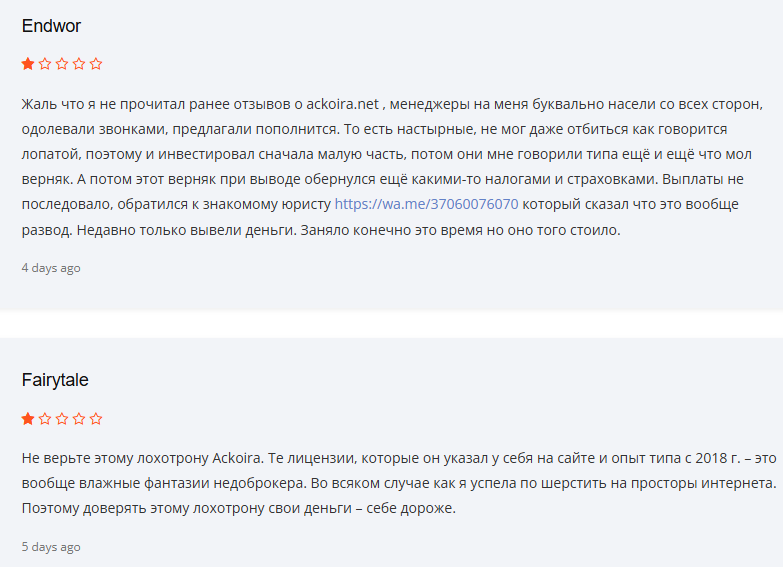
Task: Click the second star in Fairytale's rating
Action: [45, 419]
